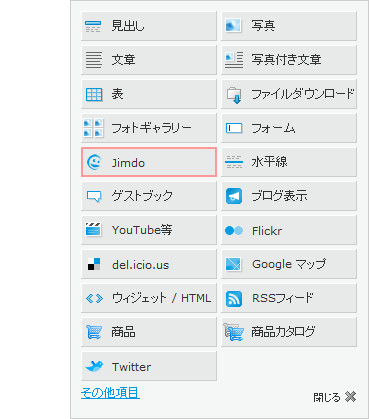Choose the ファイルダウンロード label
The image size is (369, 419).
tap(303, 94)
